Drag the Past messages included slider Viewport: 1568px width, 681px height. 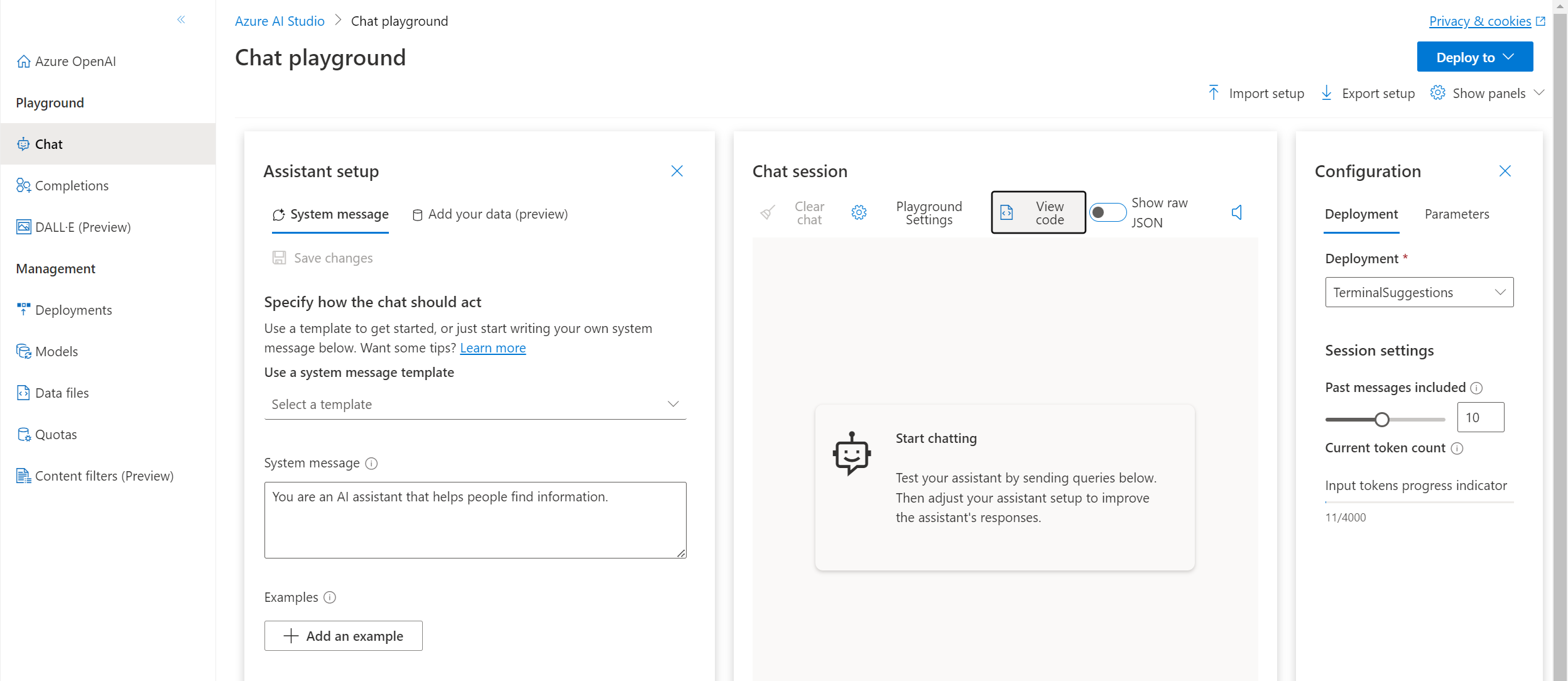coord(1382,417)
